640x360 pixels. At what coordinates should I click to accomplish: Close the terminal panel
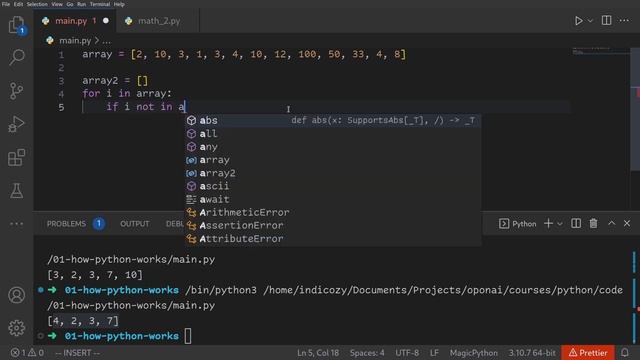[x=627, y=223]
